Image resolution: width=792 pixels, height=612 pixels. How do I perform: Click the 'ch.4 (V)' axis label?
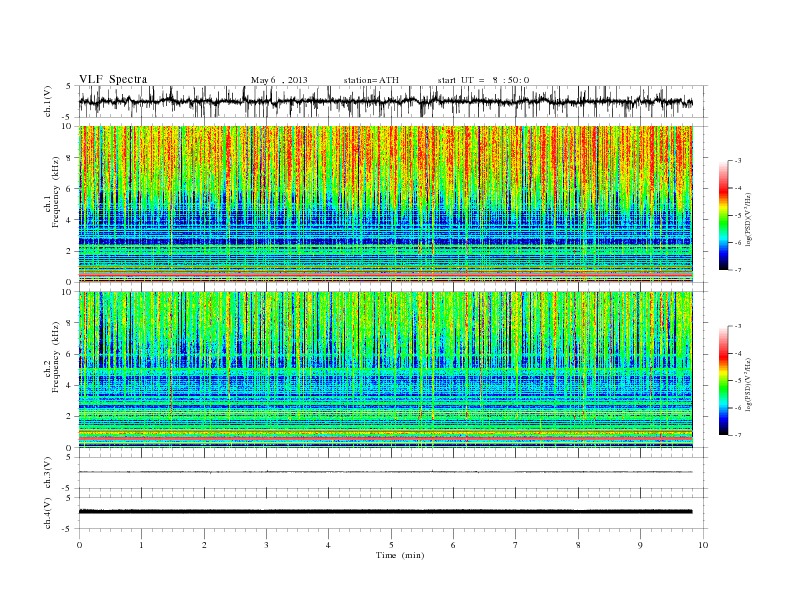(x=48, y=513)
